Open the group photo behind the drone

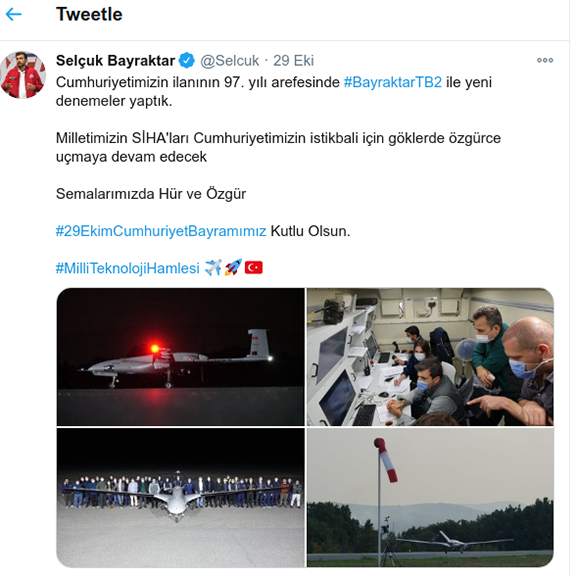coord(180,497)
